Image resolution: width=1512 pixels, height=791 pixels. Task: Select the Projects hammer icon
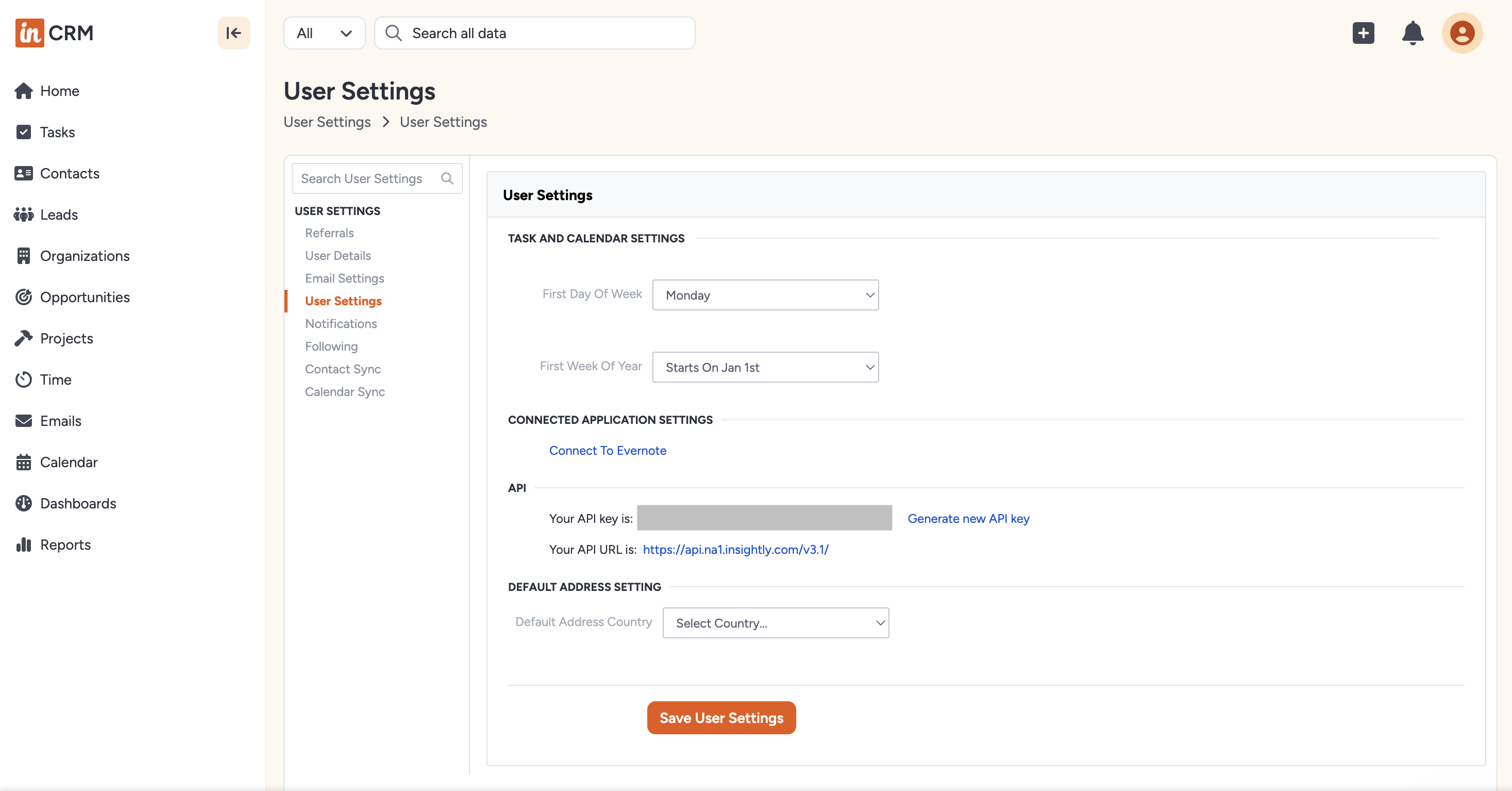(24, 338)
